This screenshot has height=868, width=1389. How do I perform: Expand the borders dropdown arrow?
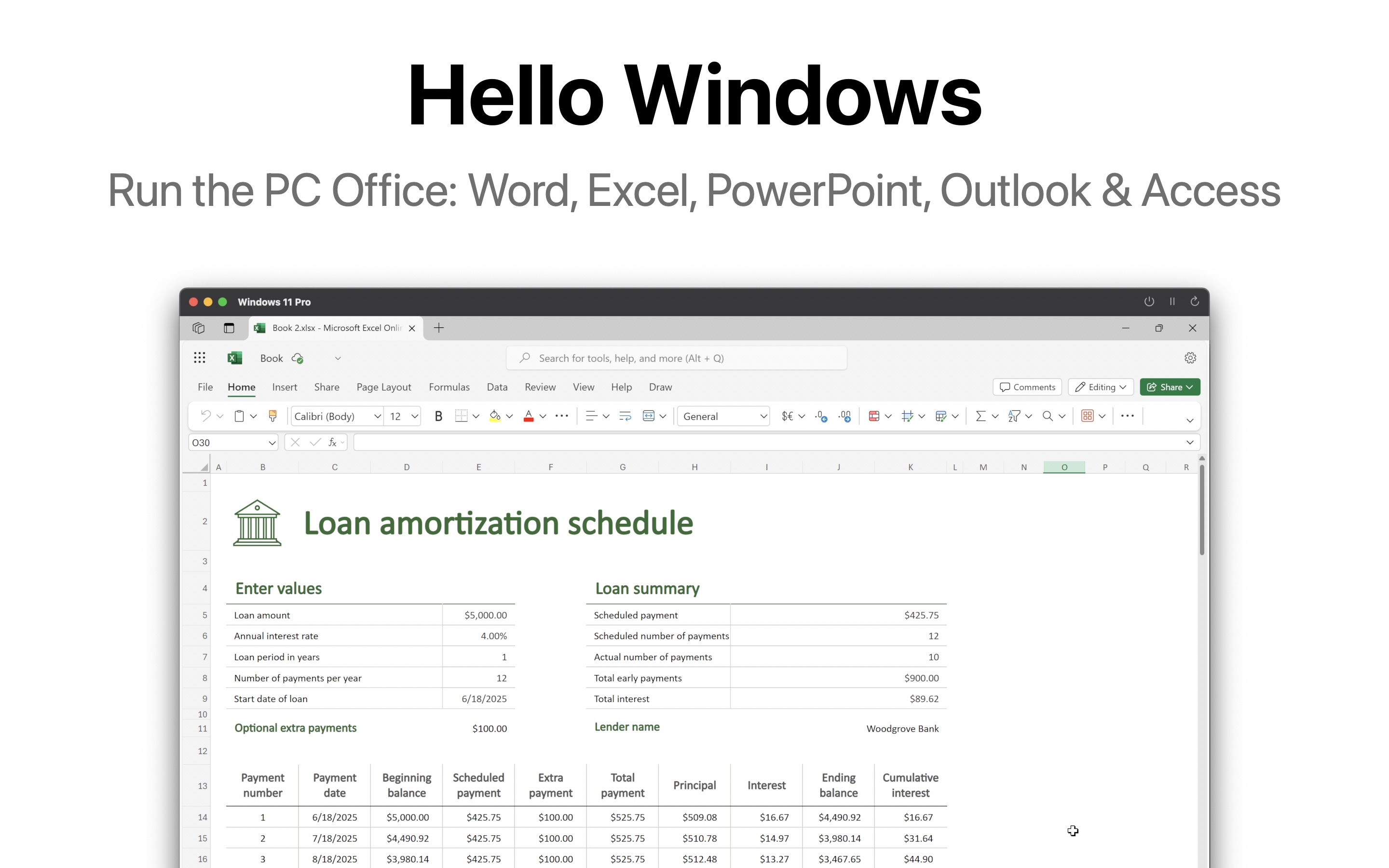(x=476, y=416)
